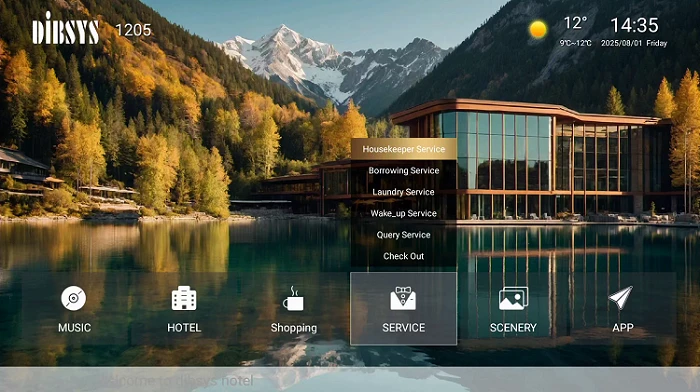Viewport: 700px width, 392px height.
Task: Select the Shopping coffee cup icon
Action: click(293, 299)
